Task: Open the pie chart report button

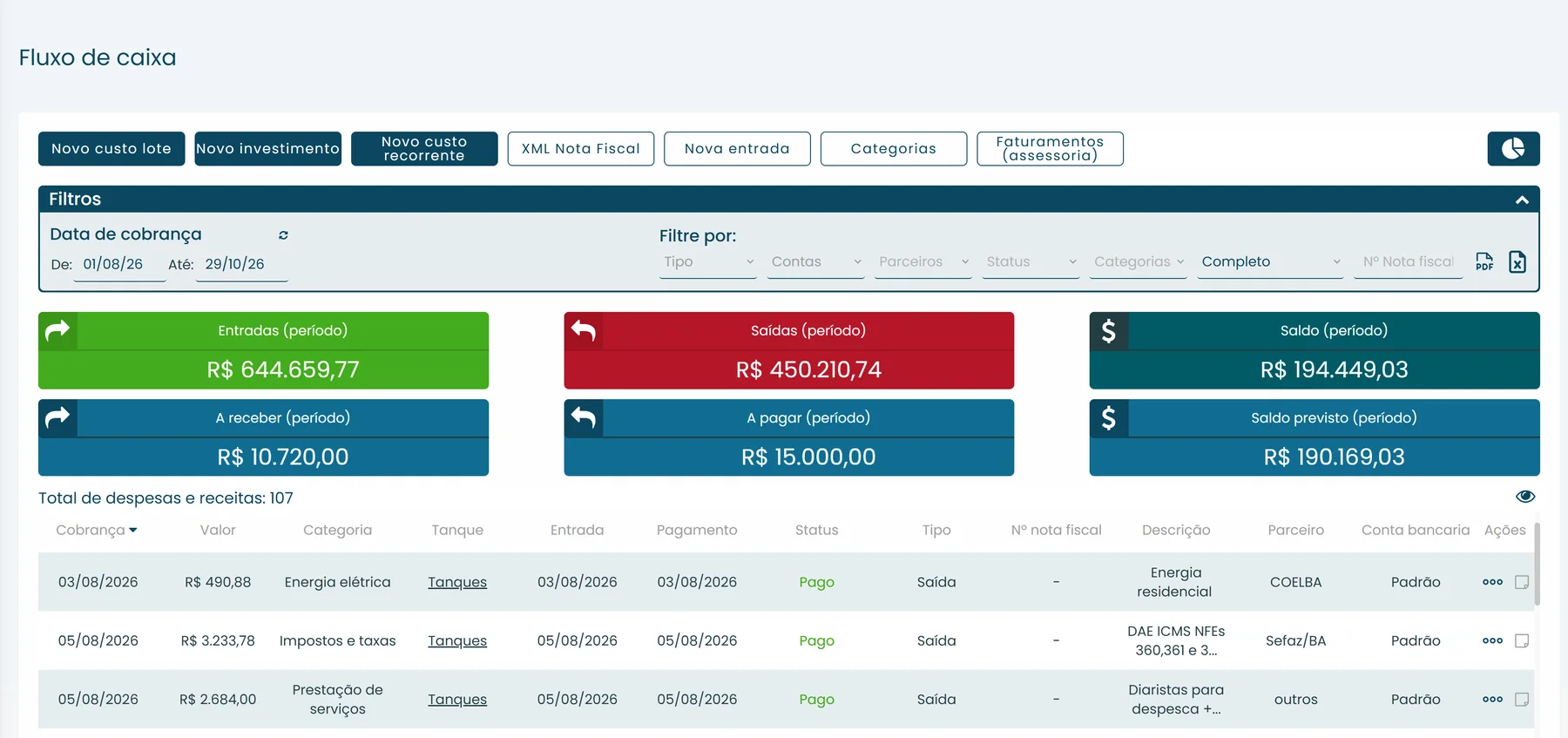Action: coord(1513,148)
